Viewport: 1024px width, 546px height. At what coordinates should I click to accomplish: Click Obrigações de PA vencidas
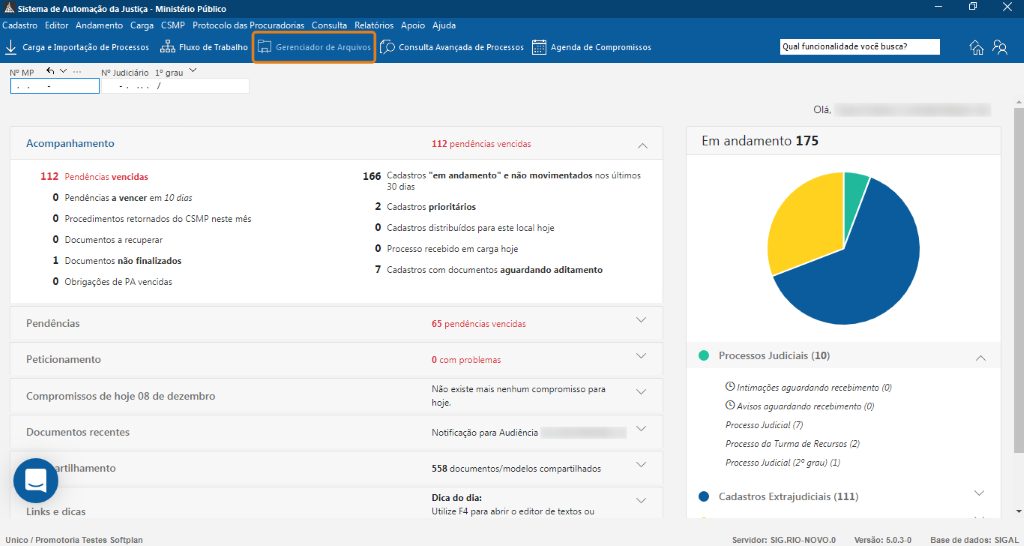point(113,281)
